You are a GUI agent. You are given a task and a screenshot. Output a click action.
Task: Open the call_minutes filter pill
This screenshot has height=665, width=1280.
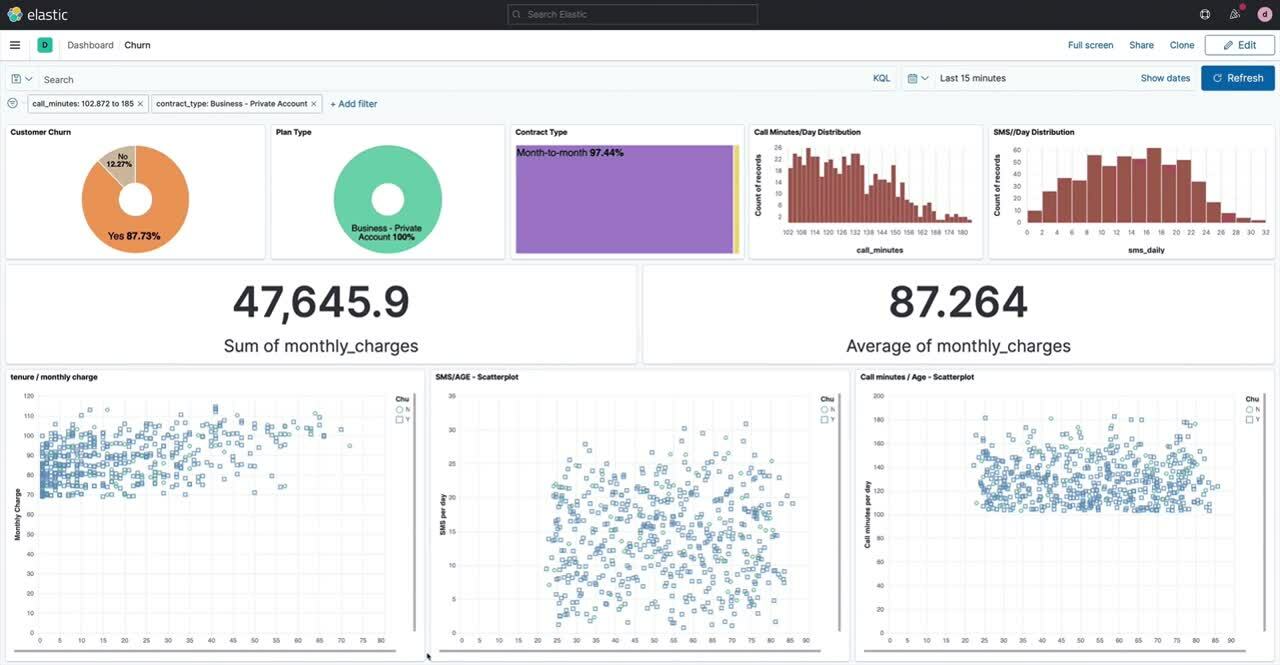[x=83, y=104]
